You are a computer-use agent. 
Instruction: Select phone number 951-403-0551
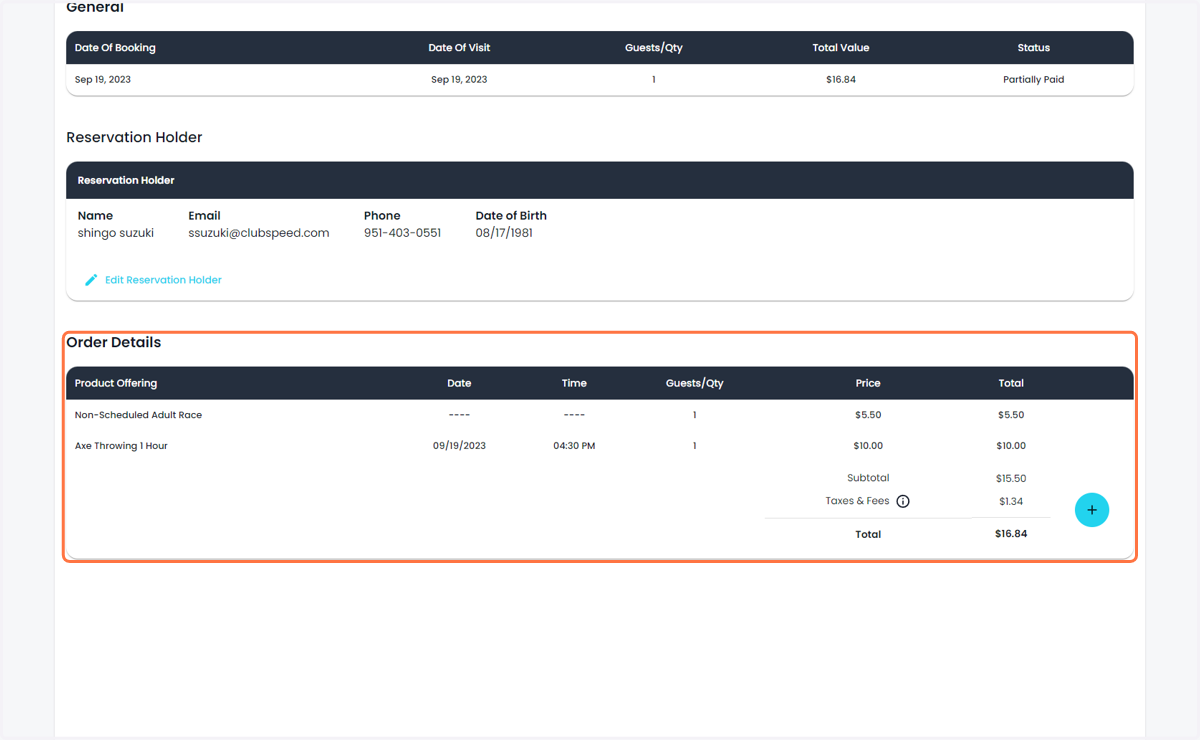402,233
